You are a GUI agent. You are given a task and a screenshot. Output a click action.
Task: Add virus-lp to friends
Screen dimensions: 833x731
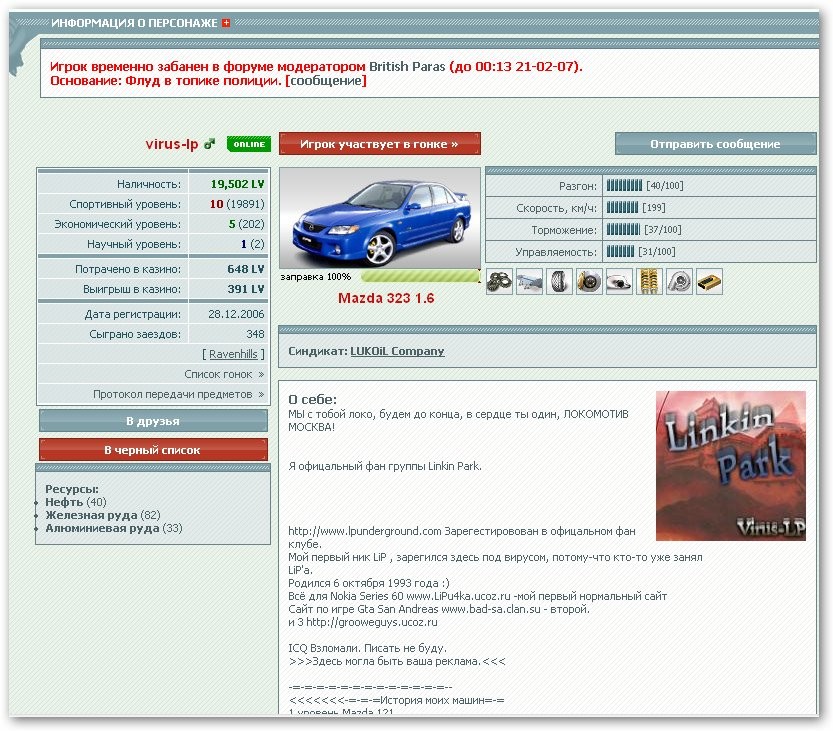(153, 421)
